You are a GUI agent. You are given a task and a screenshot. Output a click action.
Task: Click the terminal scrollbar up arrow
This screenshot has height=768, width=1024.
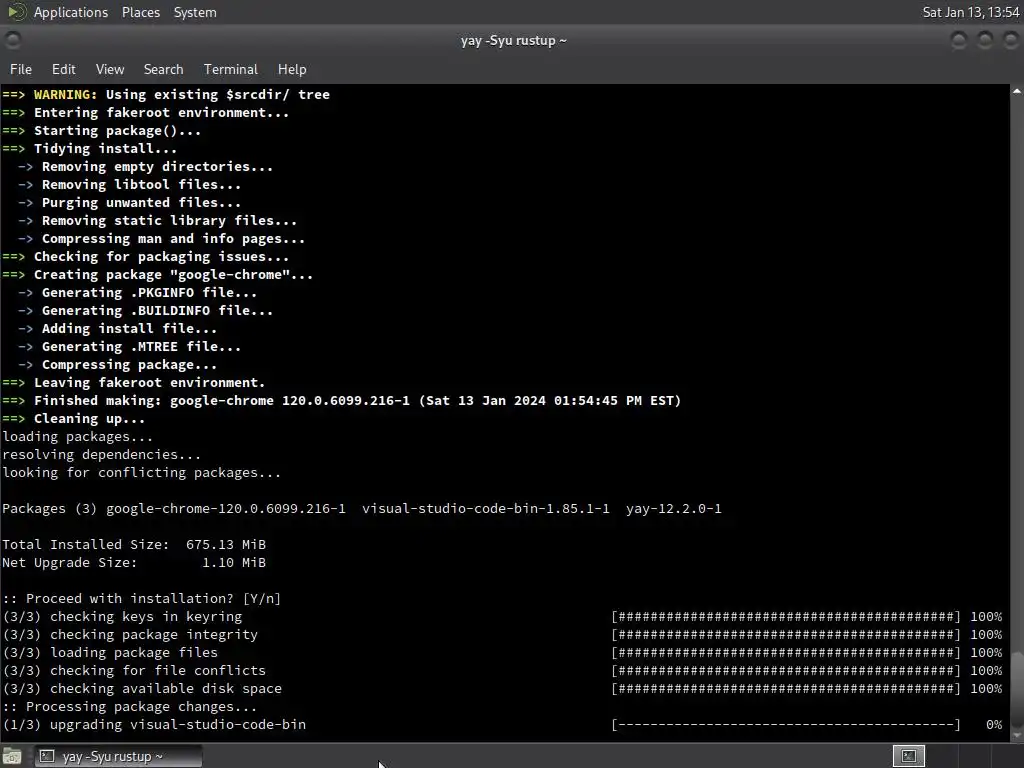(x=1017, y=91)
